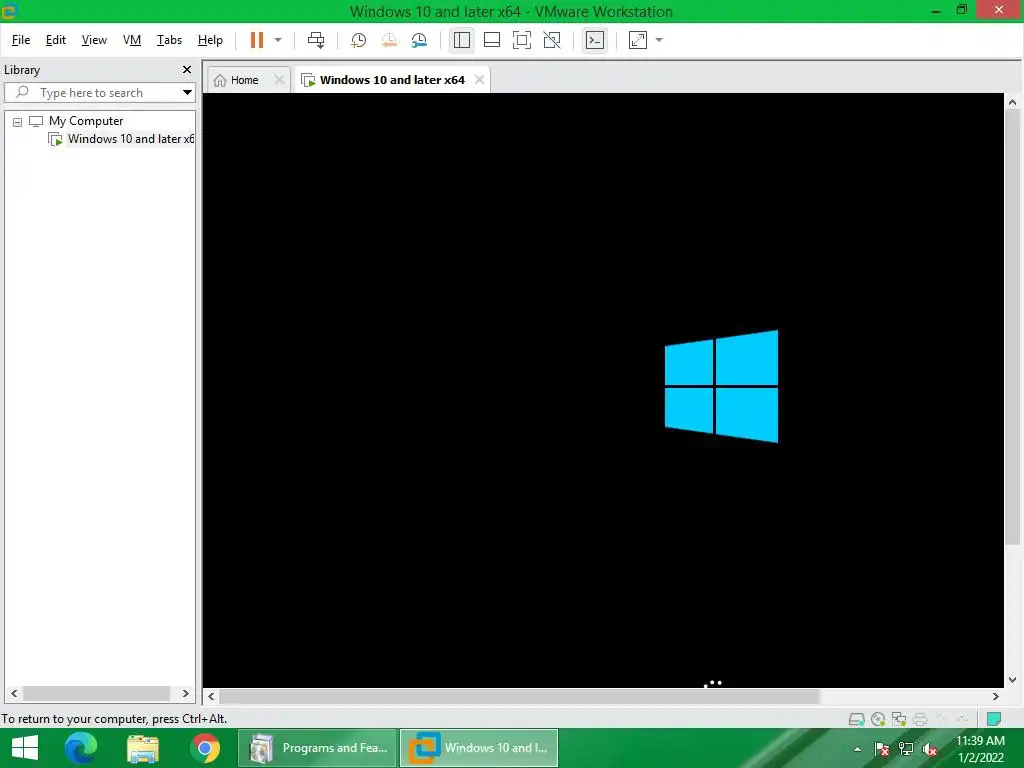The height and width of the screenshot is (768, 1024).
Task: Close the Library panel
Action: coord(187,69)
